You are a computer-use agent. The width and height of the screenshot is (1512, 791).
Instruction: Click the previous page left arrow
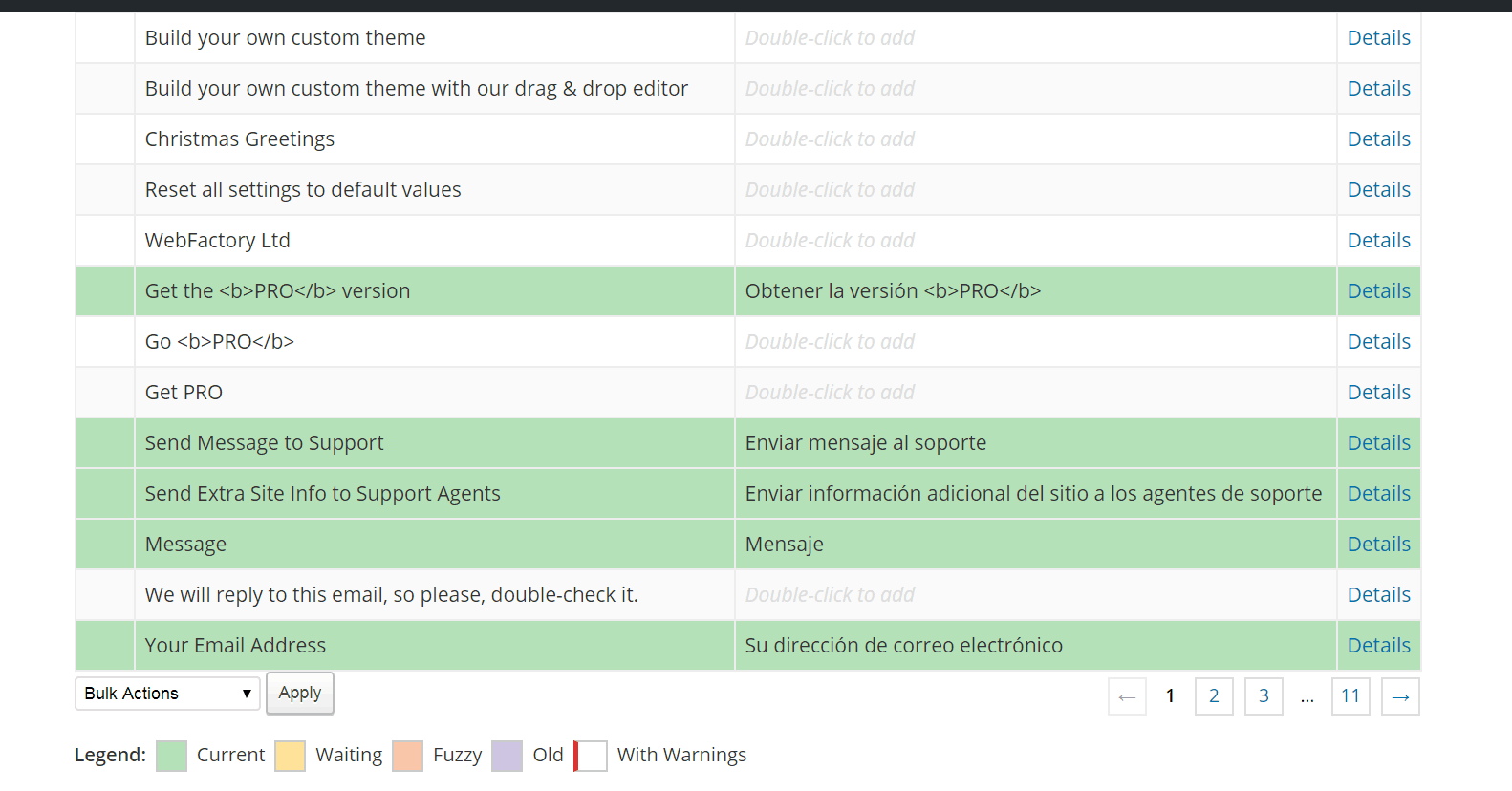coord(1127,695)
